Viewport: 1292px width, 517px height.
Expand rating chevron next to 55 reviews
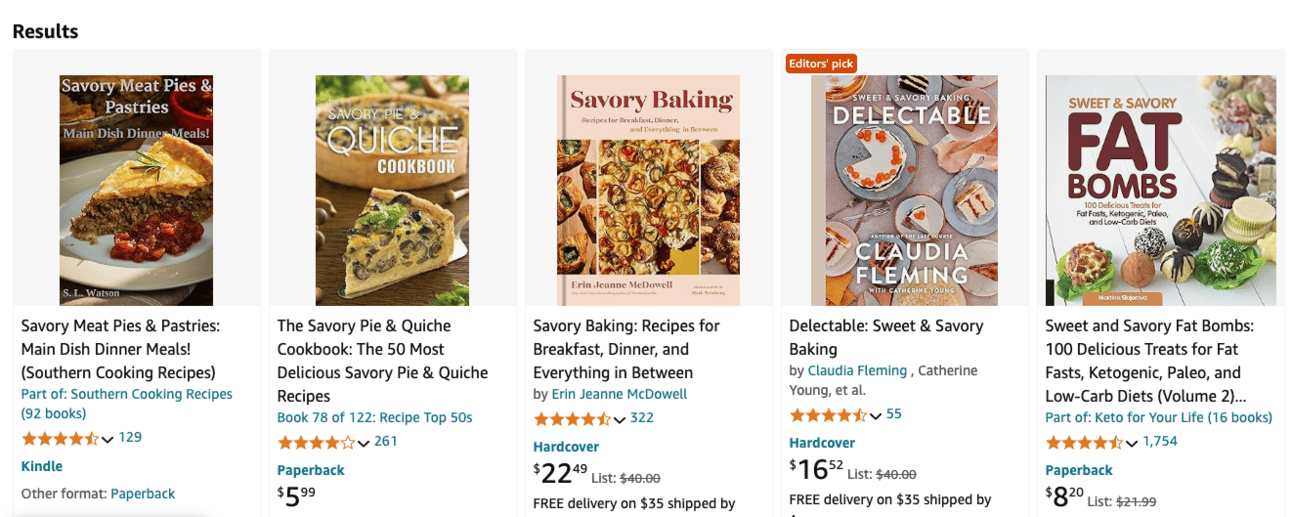876,415
